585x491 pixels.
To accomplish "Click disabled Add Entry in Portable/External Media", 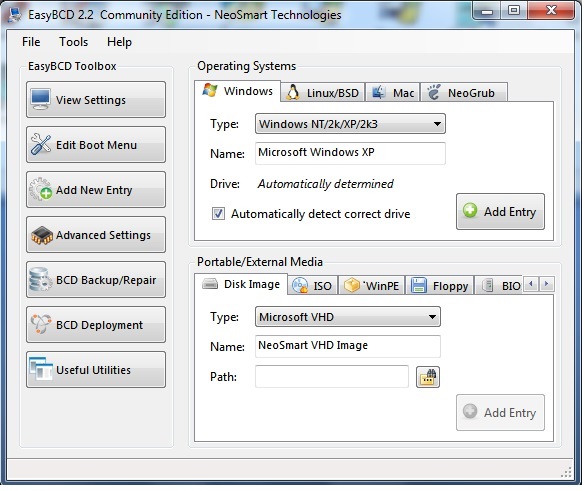I will 500,412.
